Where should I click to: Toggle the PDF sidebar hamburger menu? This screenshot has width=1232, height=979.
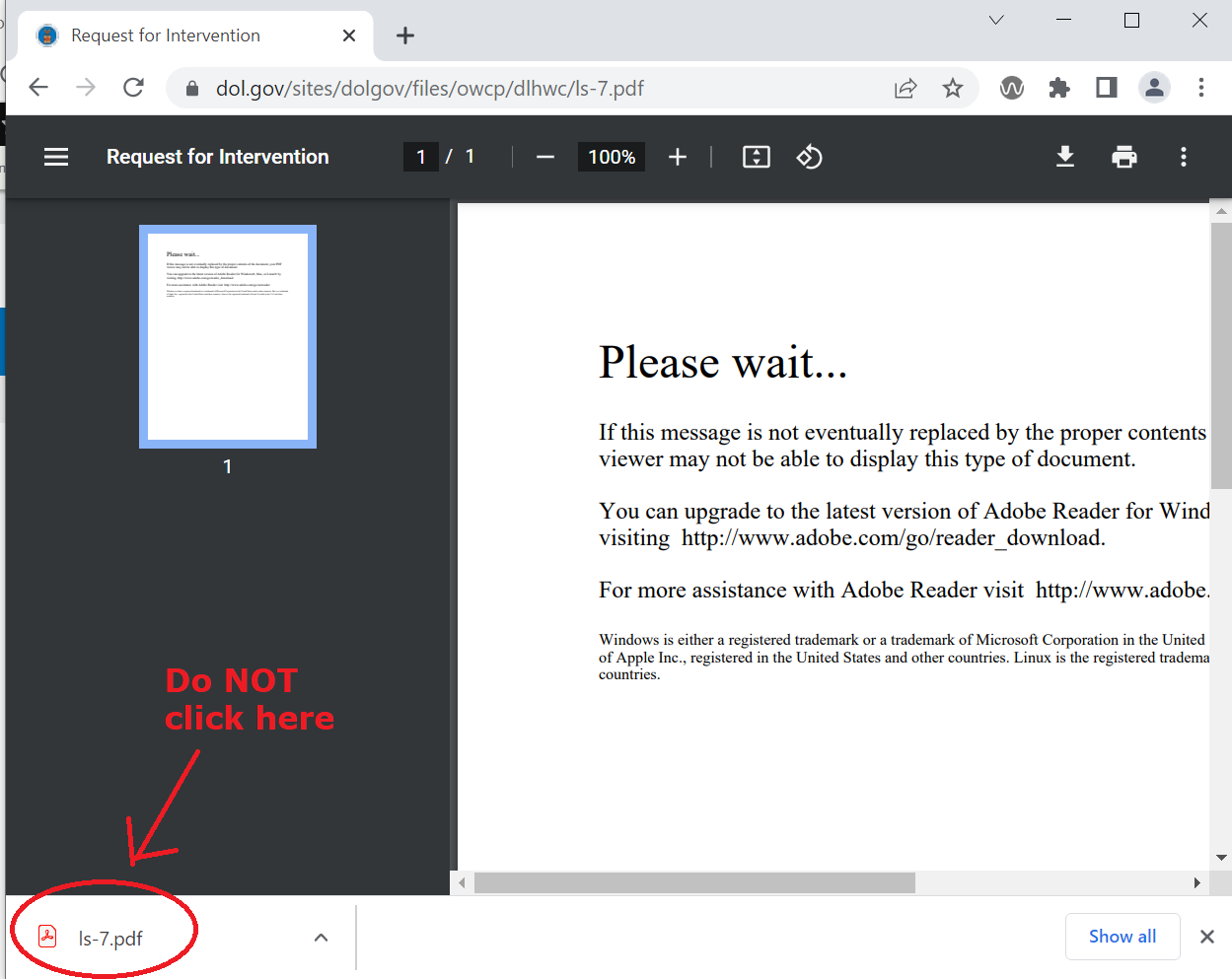coord(56,157)
